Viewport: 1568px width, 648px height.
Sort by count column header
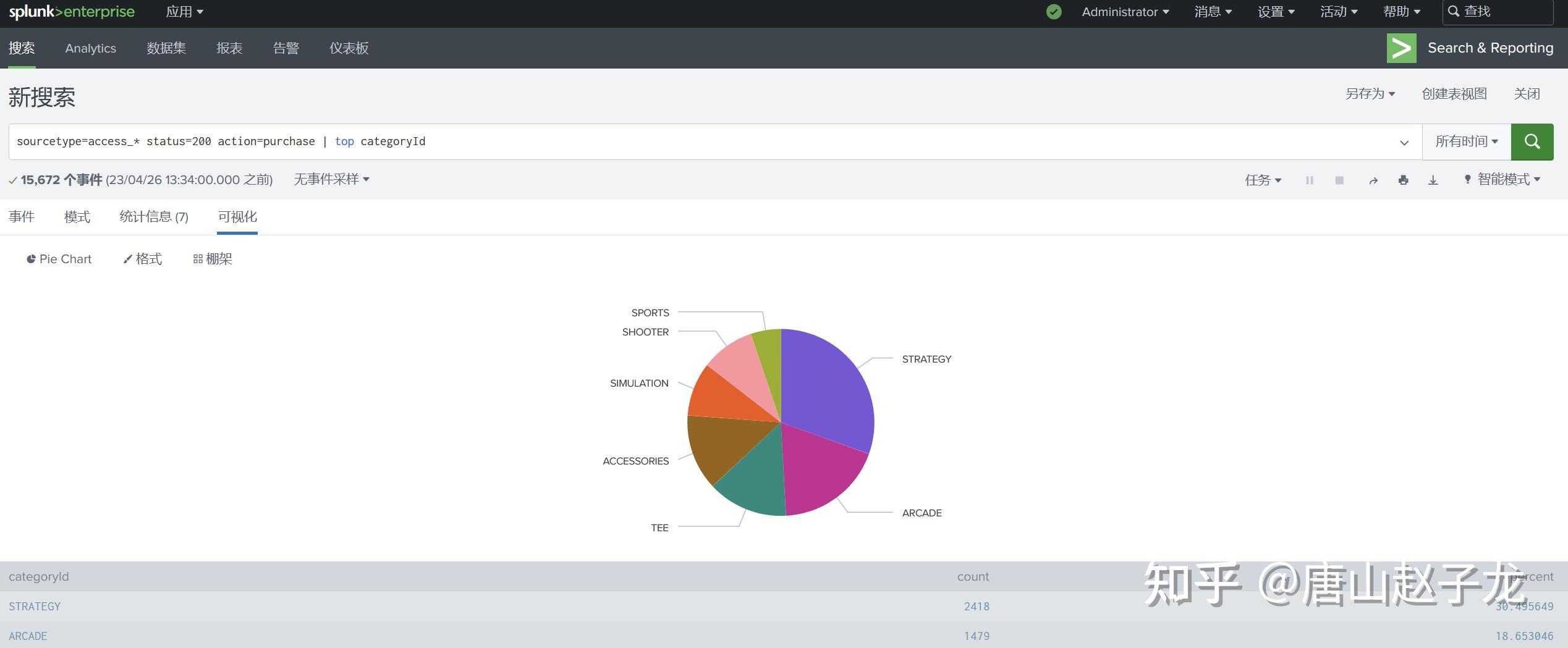pos(973,577)
